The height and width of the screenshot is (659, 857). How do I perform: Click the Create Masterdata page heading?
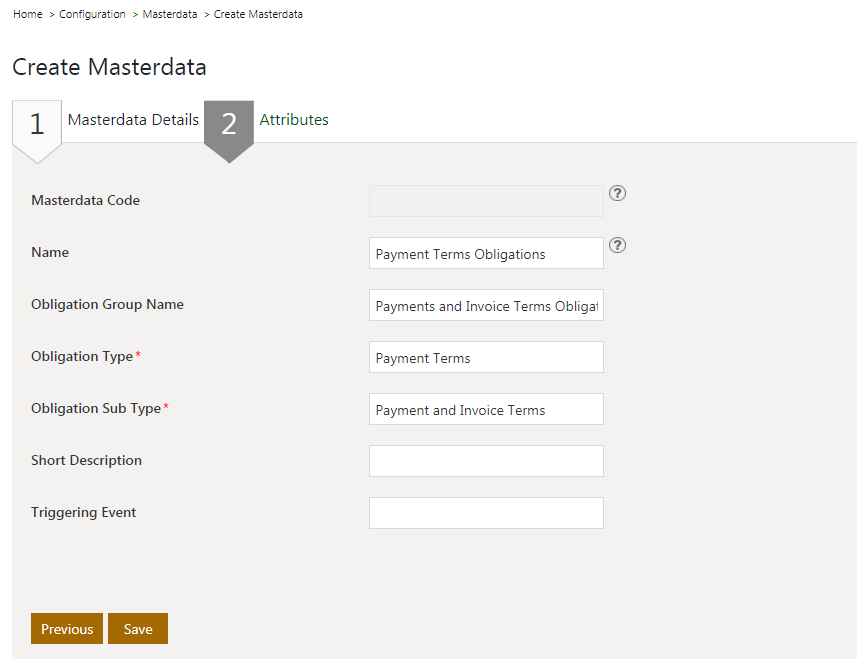click(x=109, y=67)
